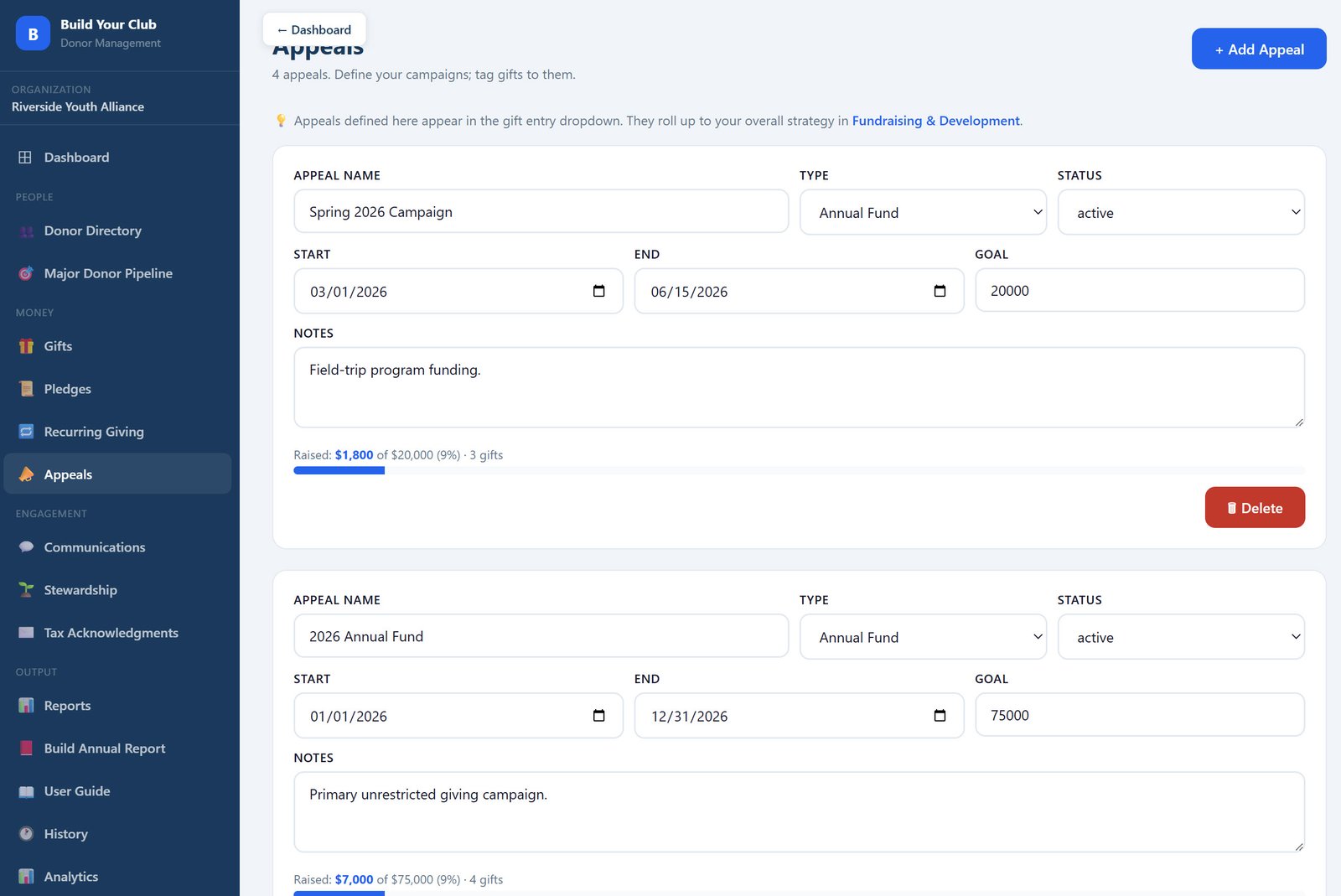
Task: Click the Dashboard grid icon in sidebar
Action: [x=26, y=158]
